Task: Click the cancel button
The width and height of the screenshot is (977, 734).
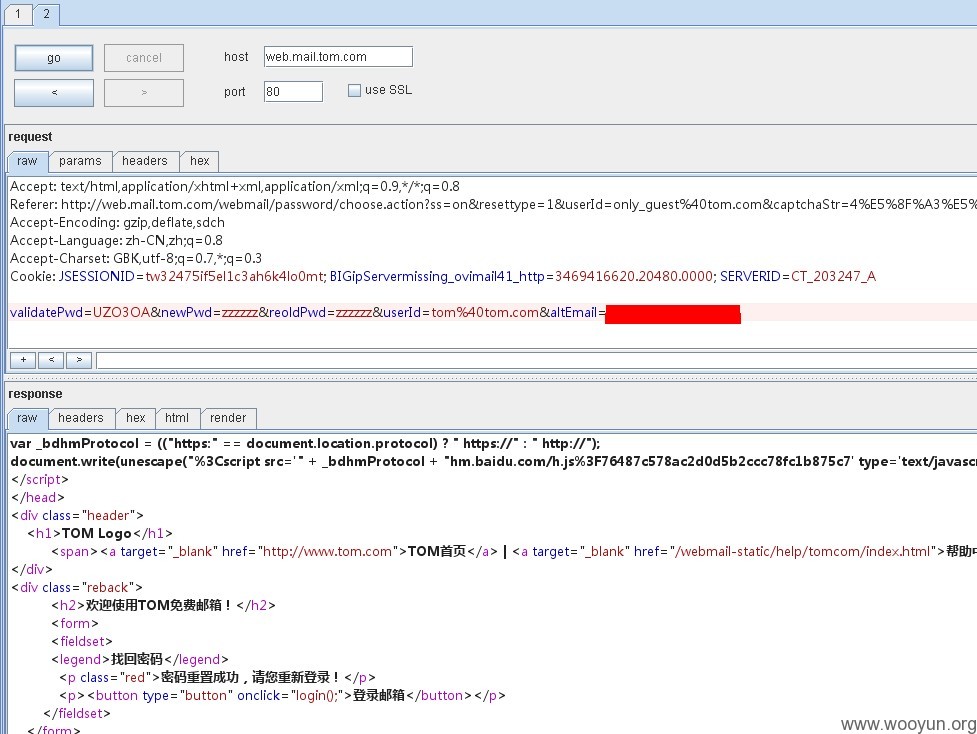Action: coord(144,58)
